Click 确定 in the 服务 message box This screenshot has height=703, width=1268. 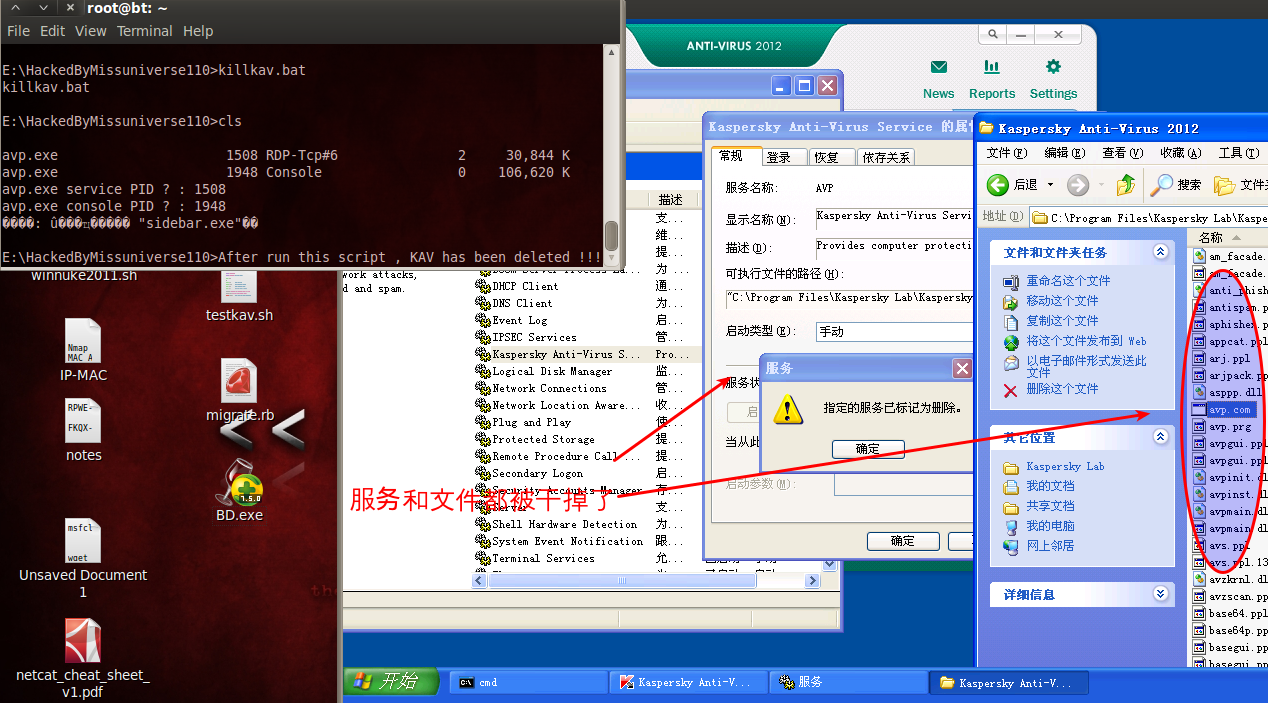tap(868, 449)
